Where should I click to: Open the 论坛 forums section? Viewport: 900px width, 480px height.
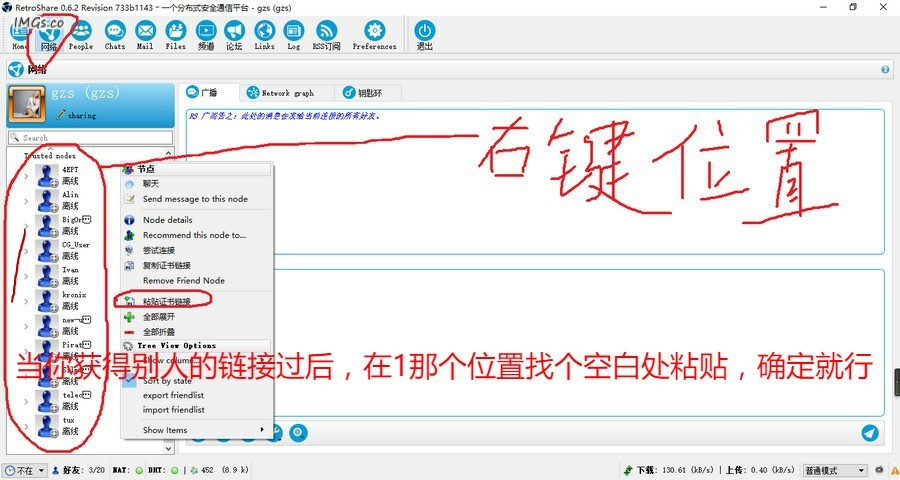coord(234,34)
